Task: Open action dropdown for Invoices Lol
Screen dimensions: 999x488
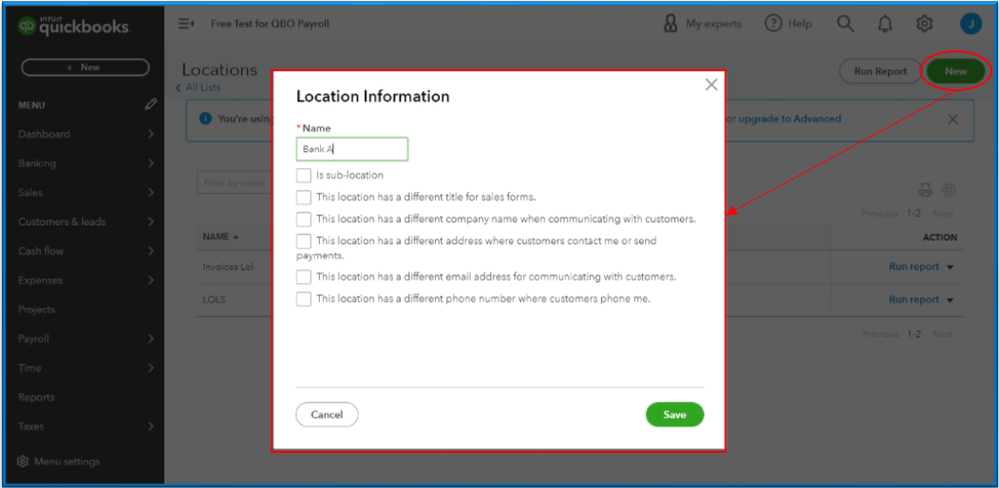Action: click(950, 268)
